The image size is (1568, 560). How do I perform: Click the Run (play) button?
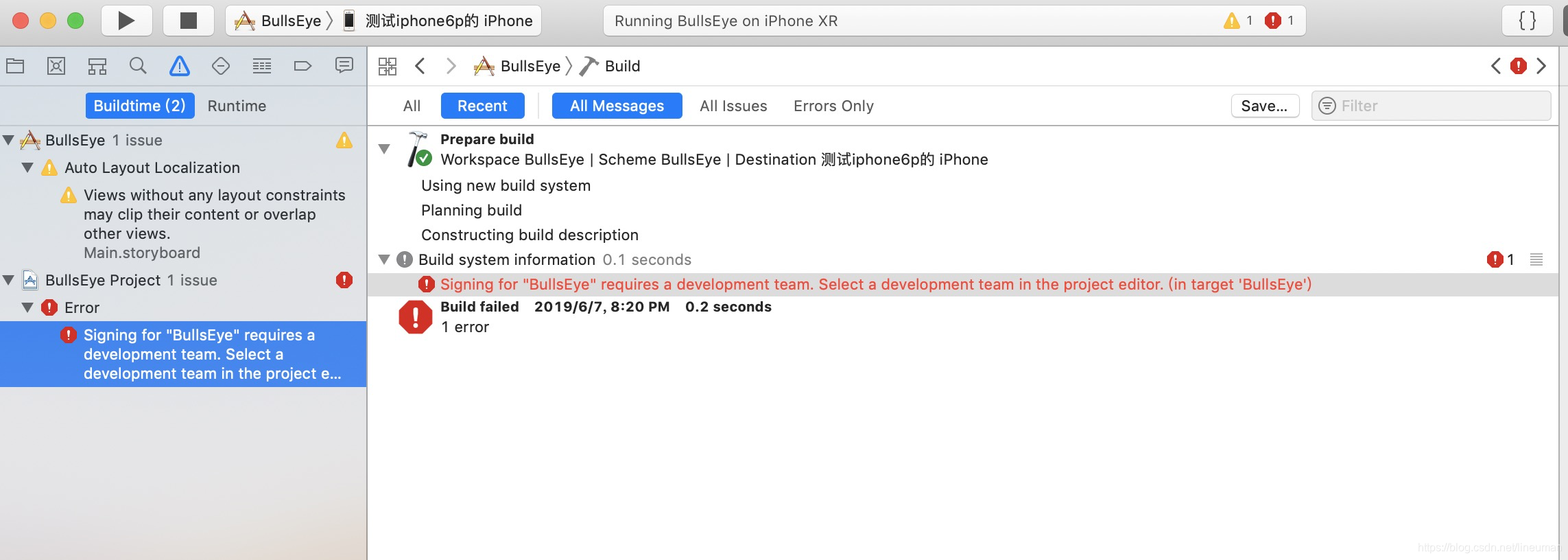point(127,21)
